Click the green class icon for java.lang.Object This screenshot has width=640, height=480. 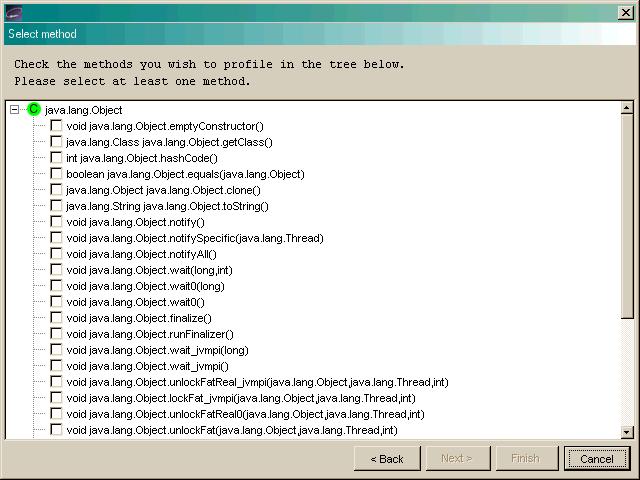(x=34, y=109)
